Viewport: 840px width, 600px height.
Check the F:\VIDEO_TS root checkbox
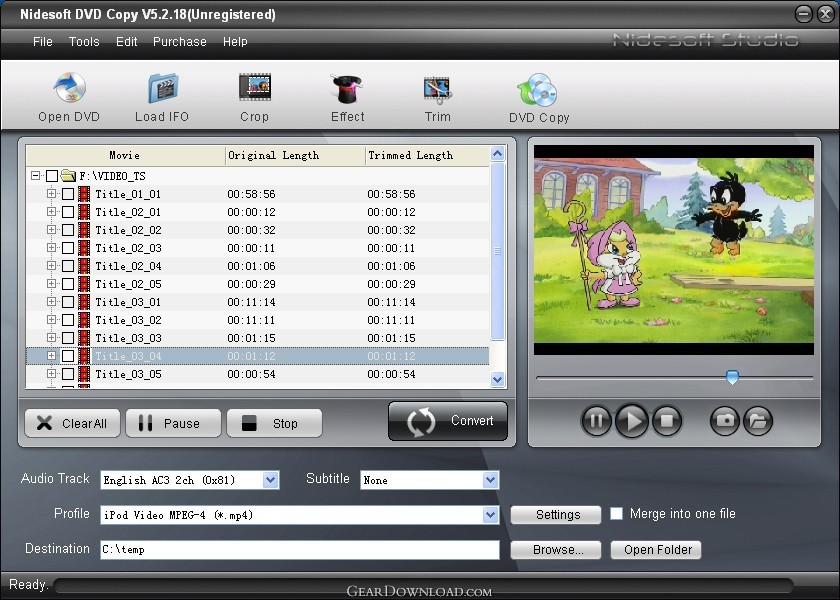click(x=51, y=176)
